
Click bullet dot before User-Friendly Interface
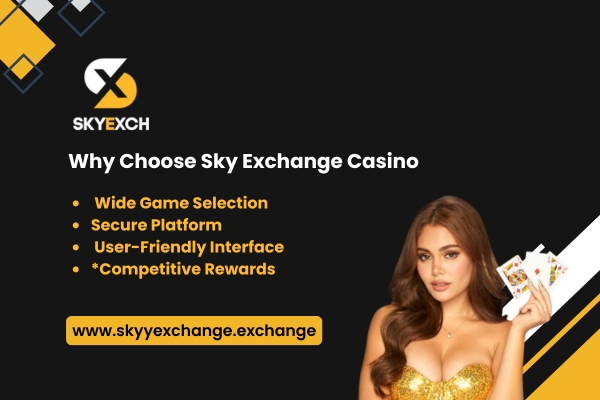coord(76,247)
